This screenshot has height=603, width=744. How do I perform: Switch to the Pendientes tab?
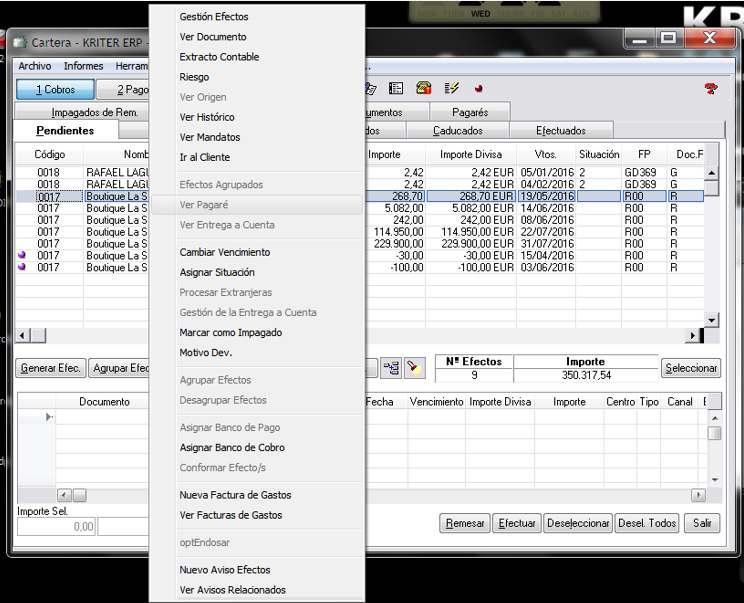click(65, 130)
